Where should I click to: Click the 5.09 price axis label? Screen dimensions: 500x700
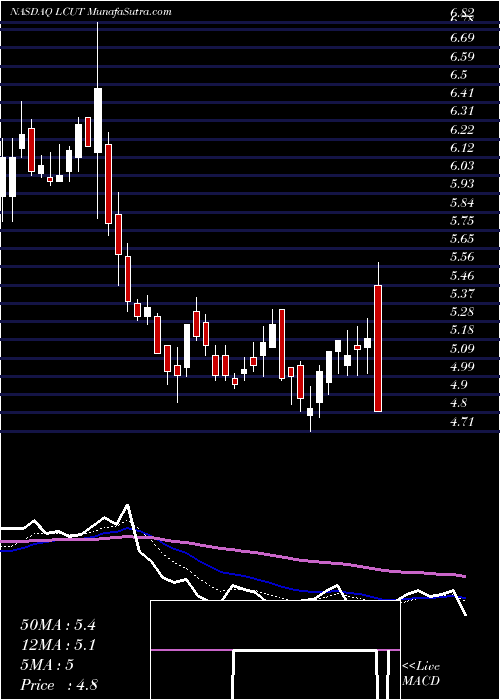tap(462, 348)
